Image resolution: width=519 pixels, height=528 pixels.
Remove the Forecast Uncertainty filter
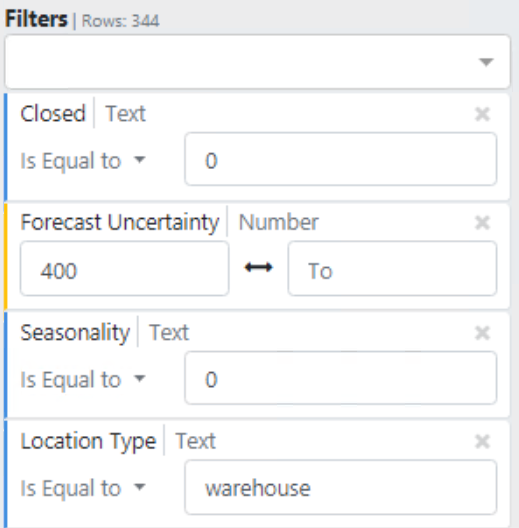click(482, 223)
